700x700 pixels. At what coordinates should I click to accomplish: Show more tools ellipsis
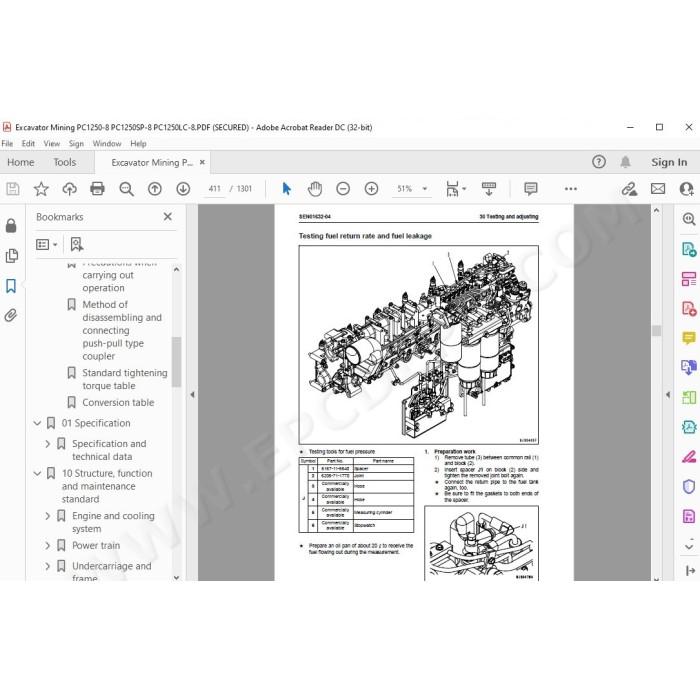pyautogui.click(x=571, y=189)
